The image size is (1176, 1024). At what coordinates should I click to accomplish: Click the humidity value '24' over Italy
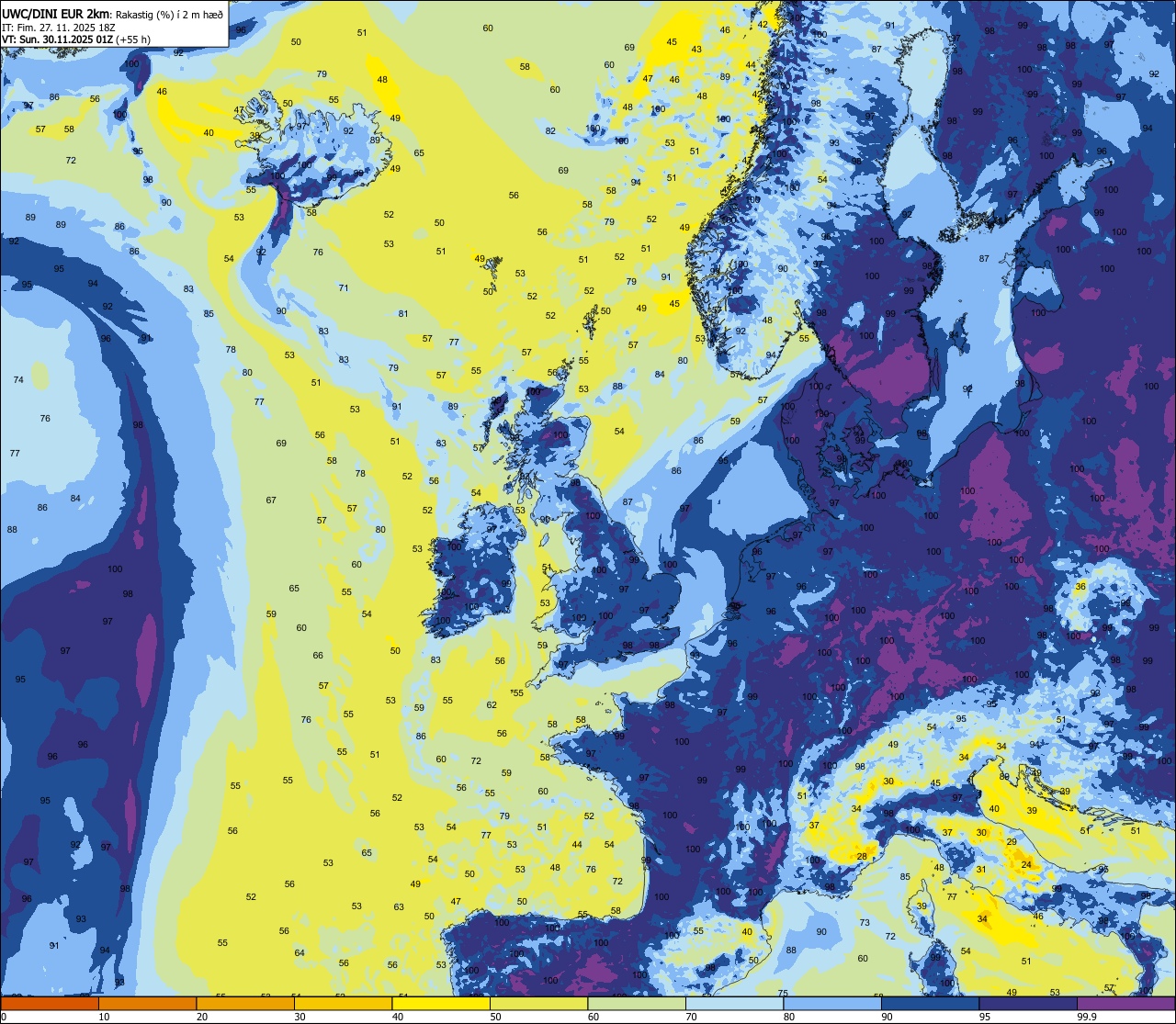[1026, 864]
